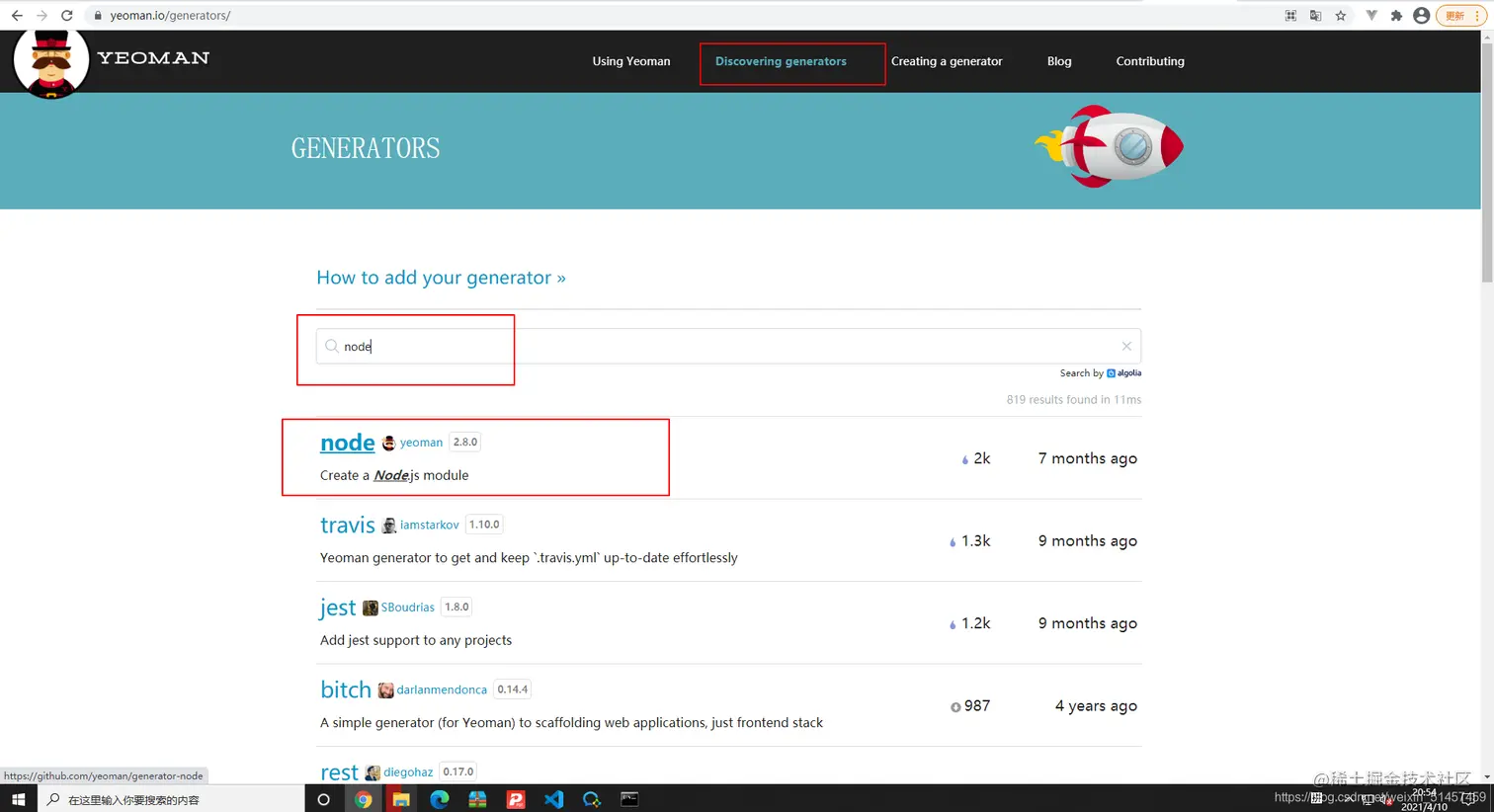The height and width of the screenshot is (812, 1494).
Task: Open the Windows Start menu
Action: click(18, 799)
